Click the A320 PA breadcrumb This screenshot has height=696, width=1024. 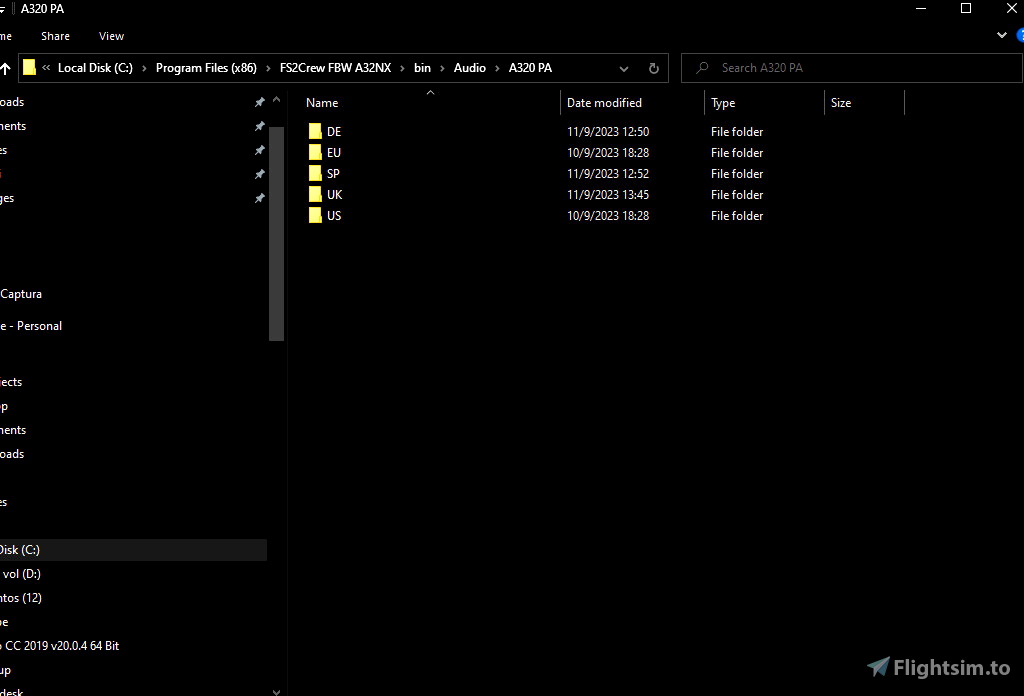(530, 68)
